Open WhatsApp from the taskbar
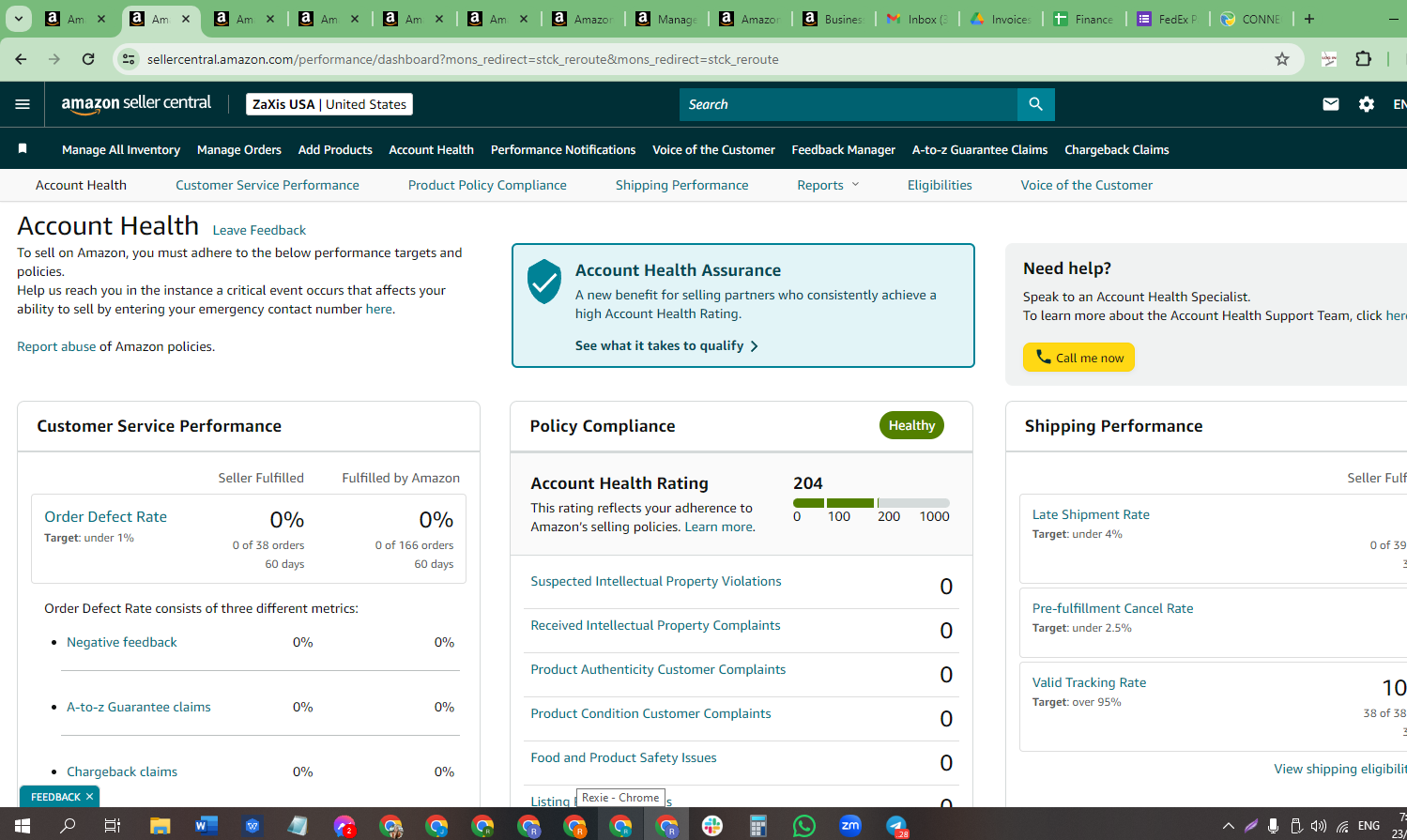This screenshot has height=840, width=1407. click(804, 826)
